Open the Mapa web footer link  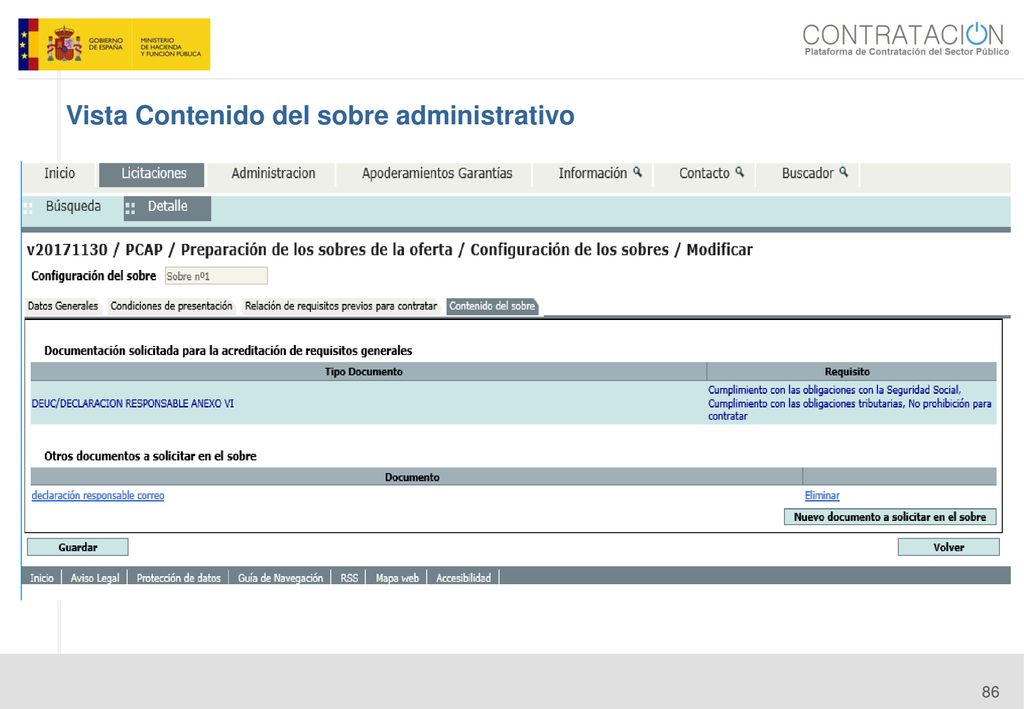[397, 578]
